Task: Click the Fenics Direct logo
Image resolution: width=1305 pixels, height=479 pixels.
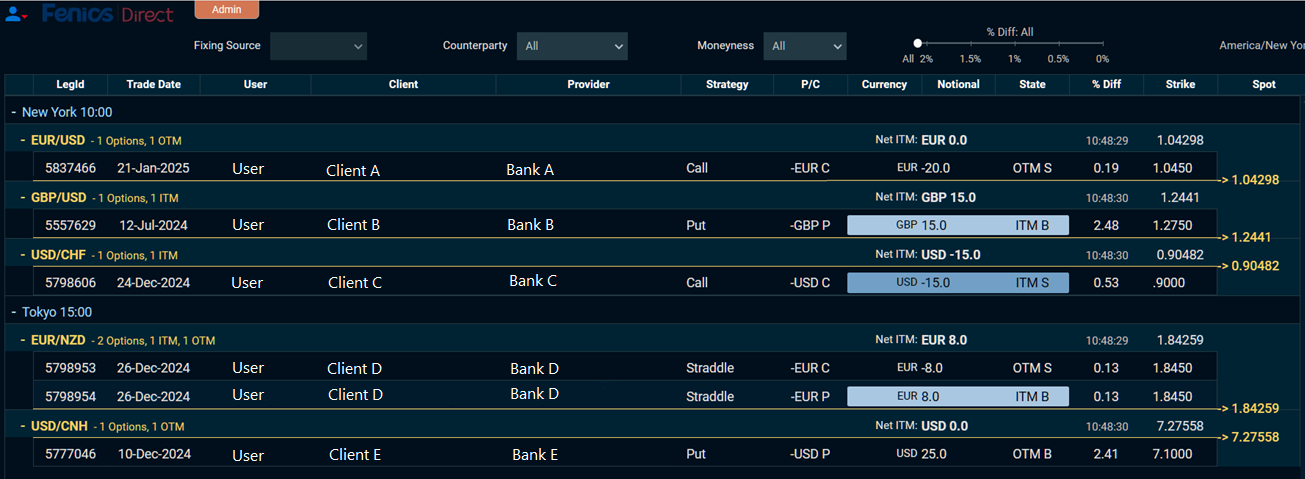Action: point(107,14)
